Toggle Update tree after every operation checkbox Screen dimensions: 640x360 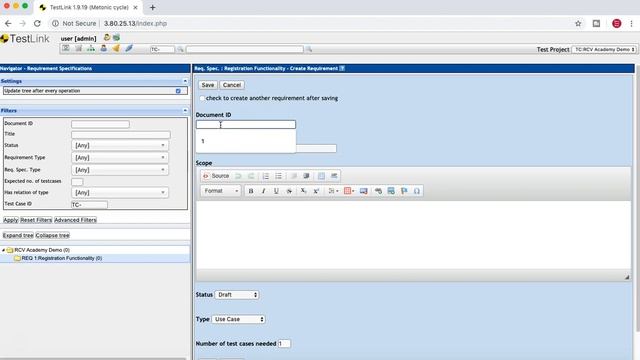point(178,91)
